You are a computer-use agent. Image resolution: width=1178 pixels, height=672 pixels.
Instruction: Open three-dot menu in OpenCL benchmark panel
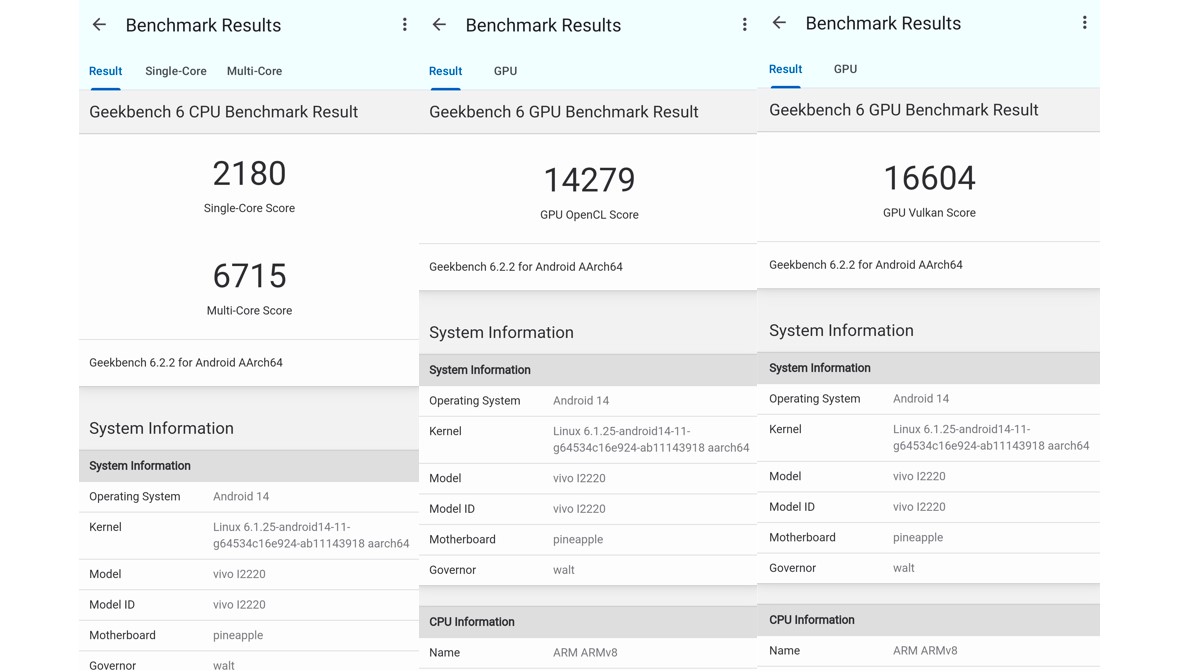pyautogui.click(x=745, y=25)
